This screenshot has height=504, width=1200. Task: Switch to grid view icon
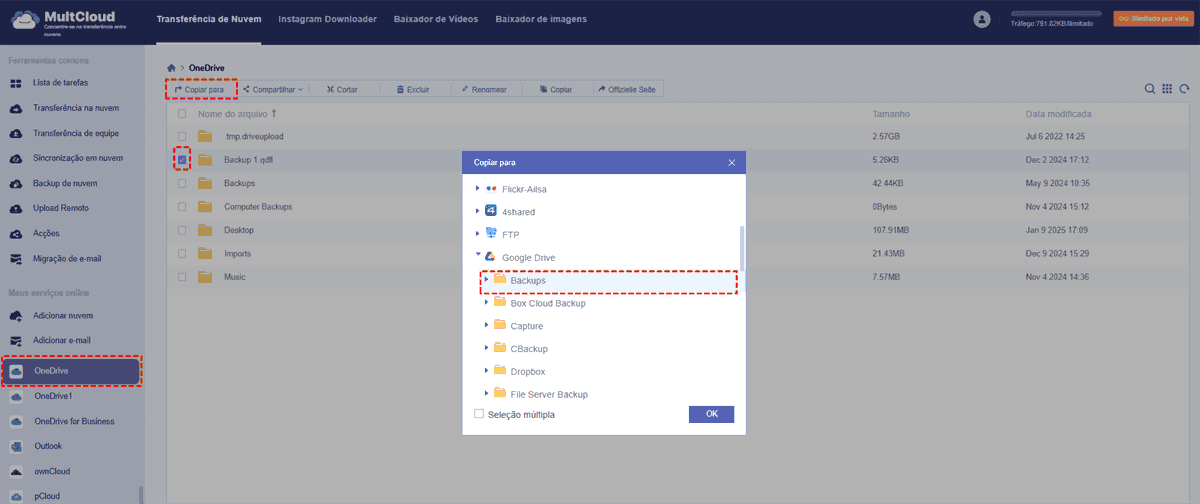click(x=1167, y=89)
